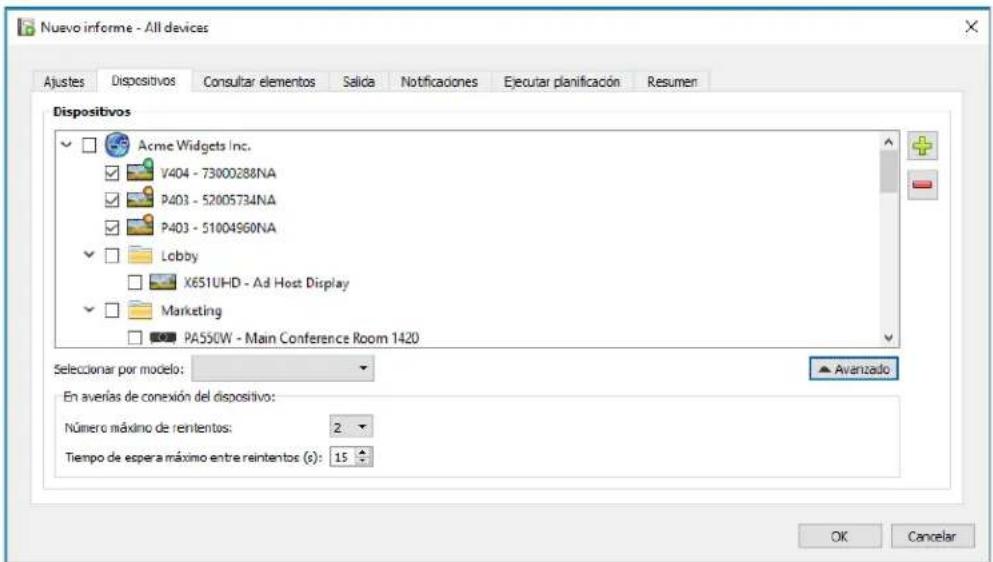Screen dimensions: 993x562
Task: Check the X651UHD - Ad Host Display checkbox
Action: pos(135,283)
